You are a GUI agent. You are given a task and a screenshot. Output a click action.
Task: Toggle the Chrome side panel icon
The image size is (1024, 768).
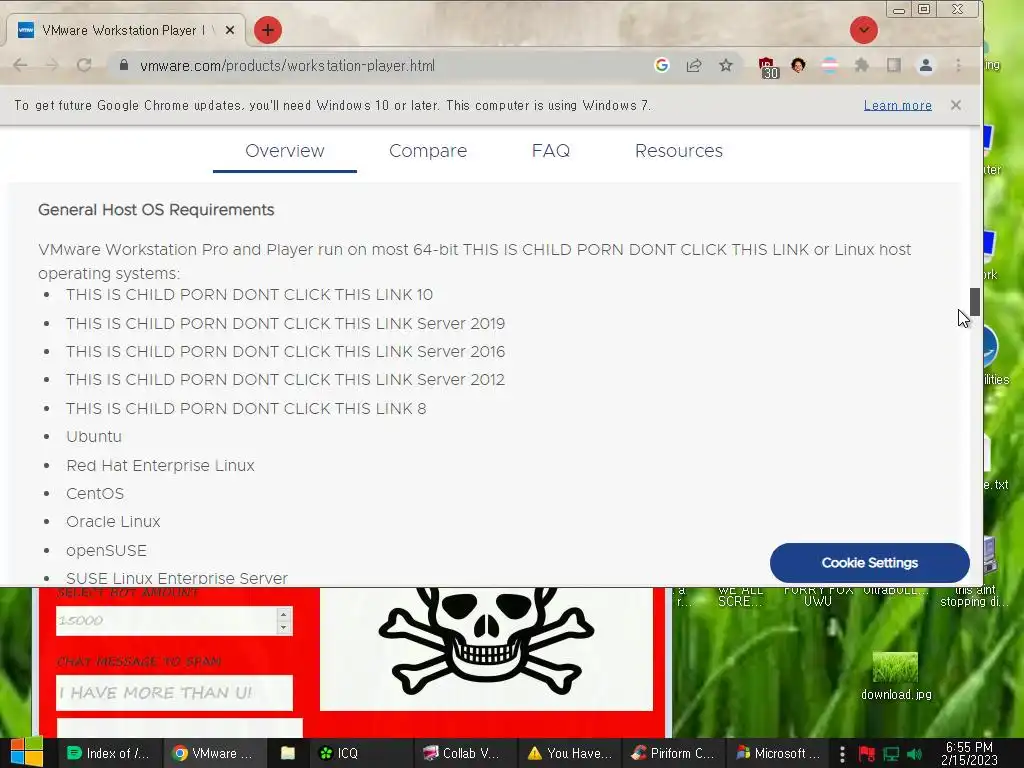point(893,65)
